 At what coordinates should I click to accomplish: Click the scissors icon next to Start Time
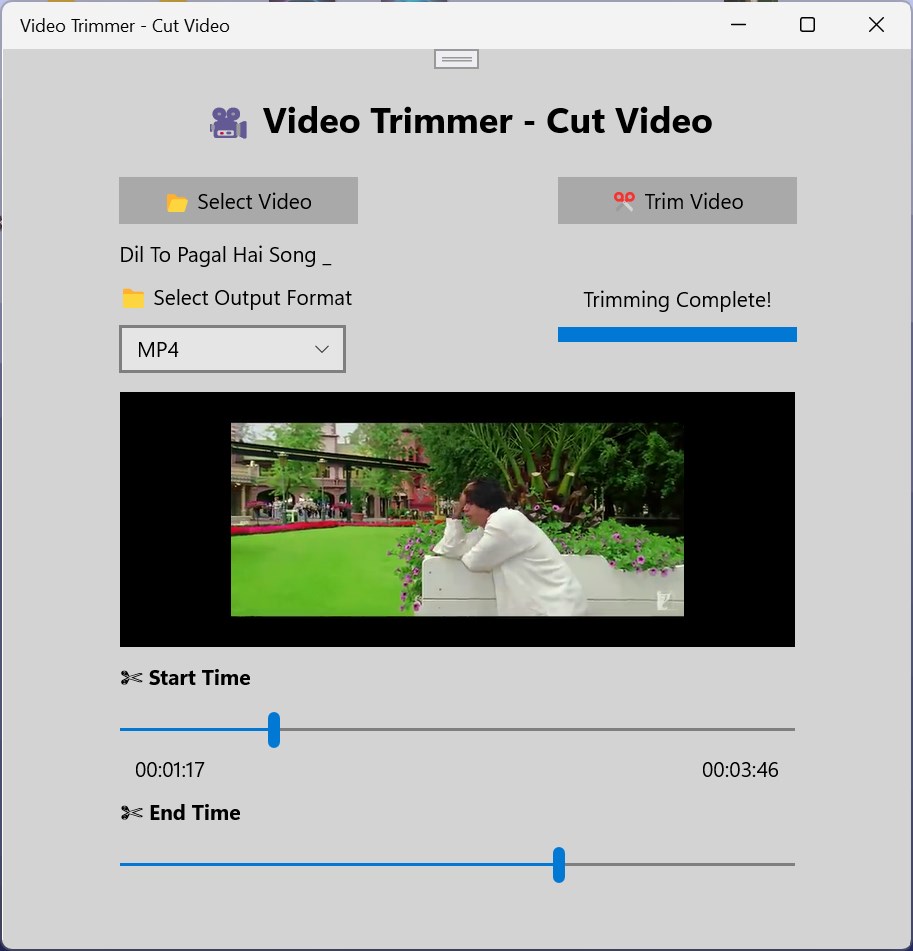(x=131, y=678)
